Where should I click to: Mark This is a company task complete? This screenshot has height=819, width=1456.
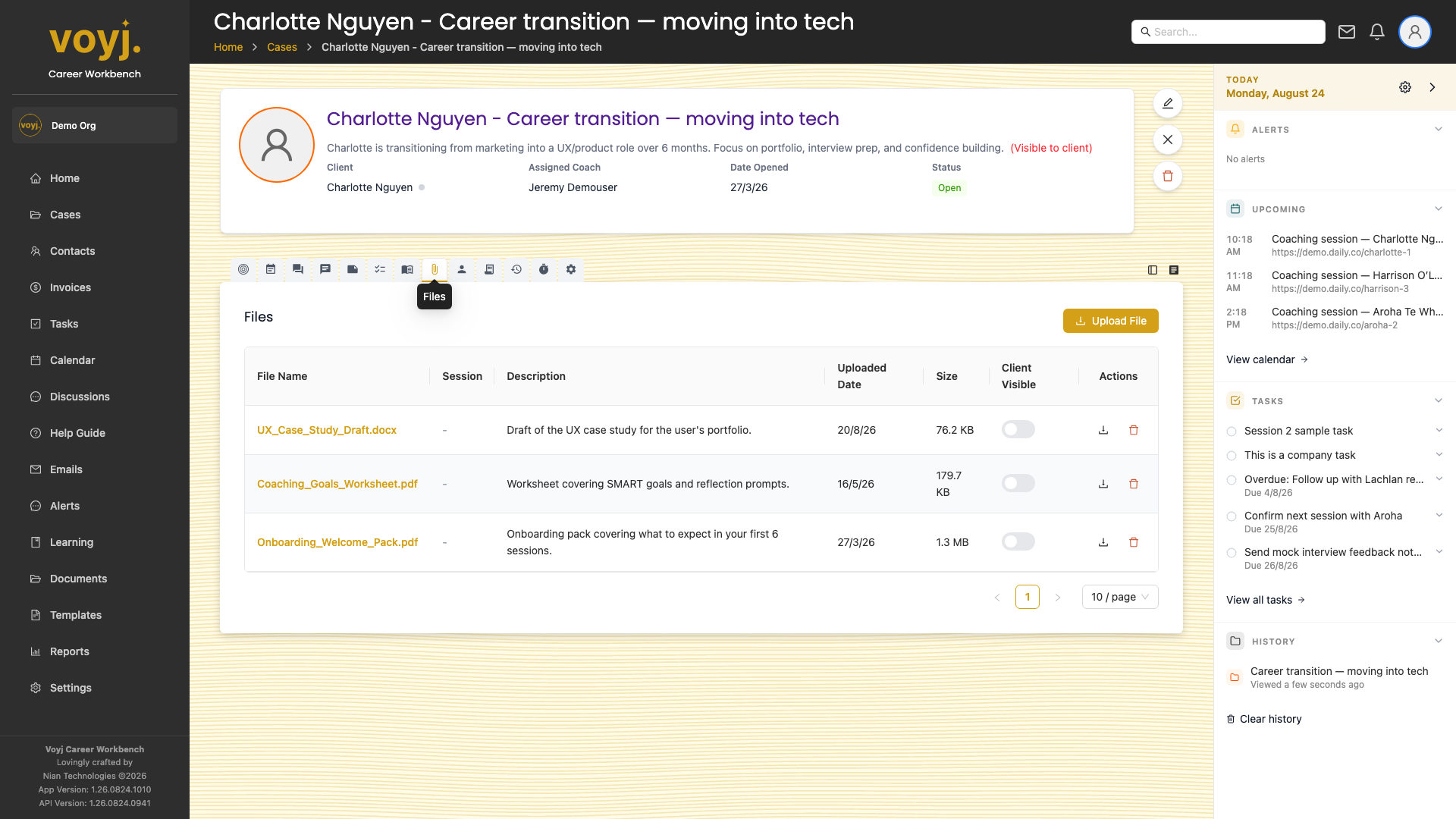pos(1232,456)
